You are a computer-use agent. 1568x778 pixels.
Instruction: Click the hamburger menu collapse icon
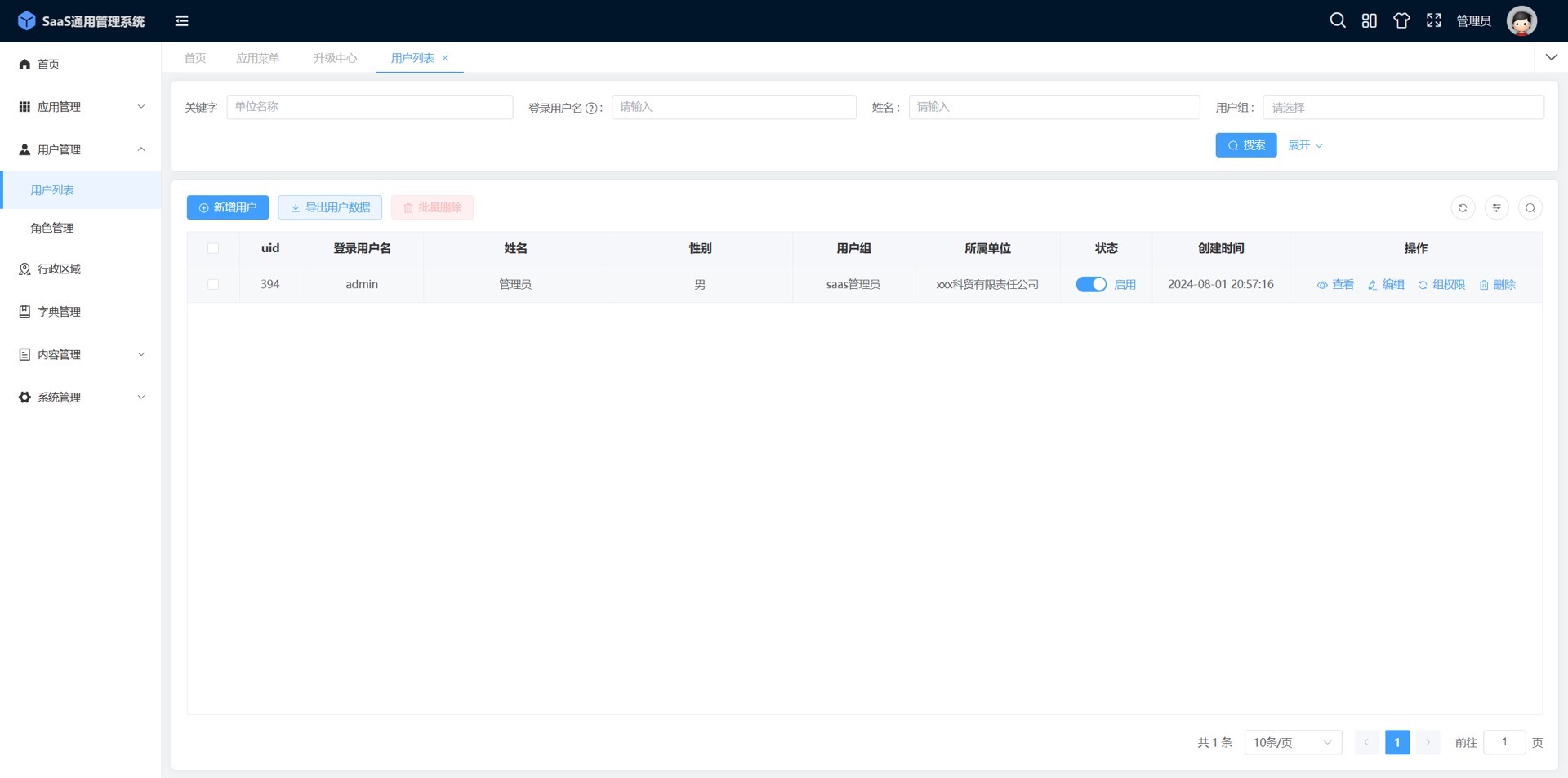181,21
